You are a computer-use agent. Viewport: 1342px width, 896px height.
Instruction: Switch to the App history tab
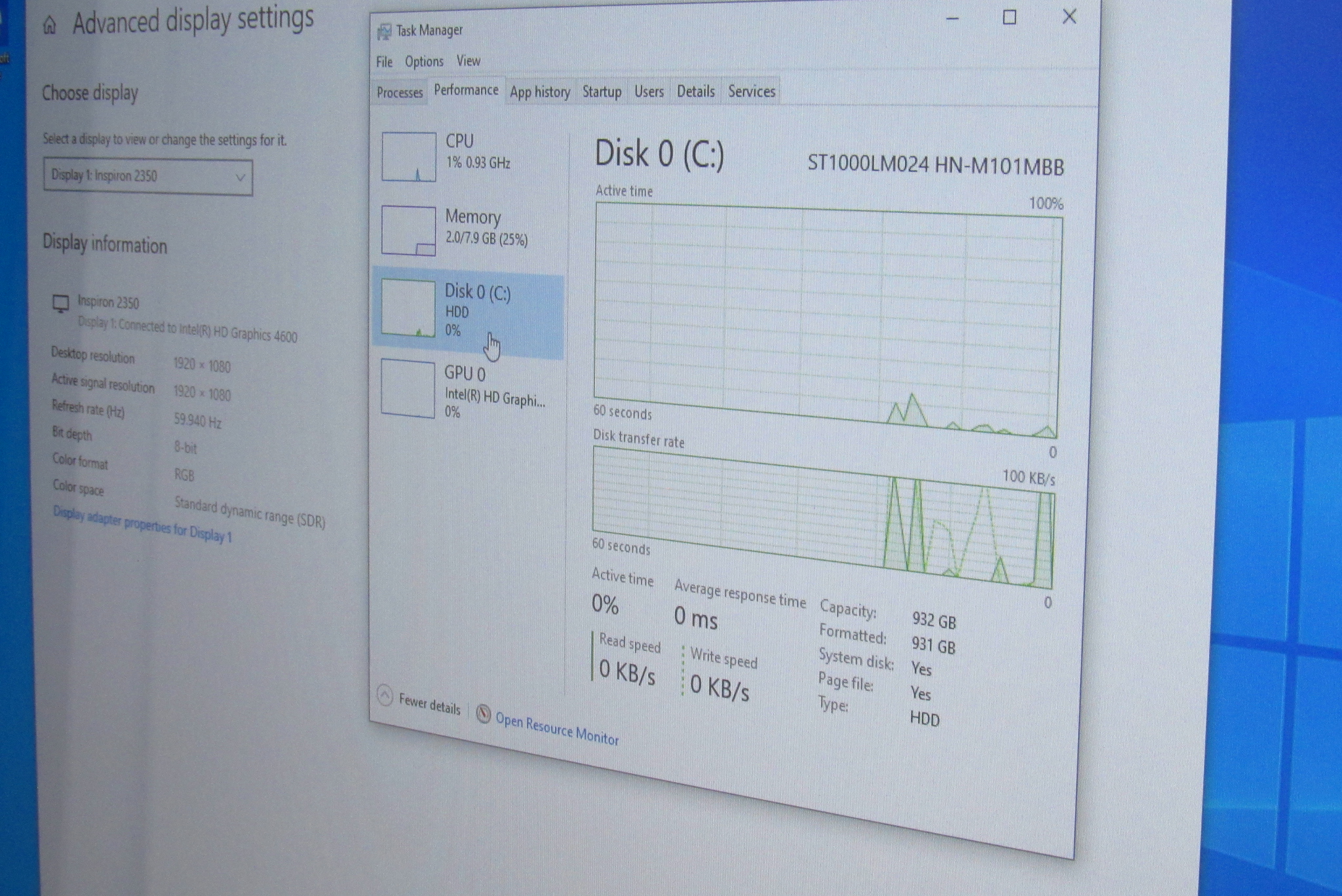pyautogui.click(x=540, y=92)
